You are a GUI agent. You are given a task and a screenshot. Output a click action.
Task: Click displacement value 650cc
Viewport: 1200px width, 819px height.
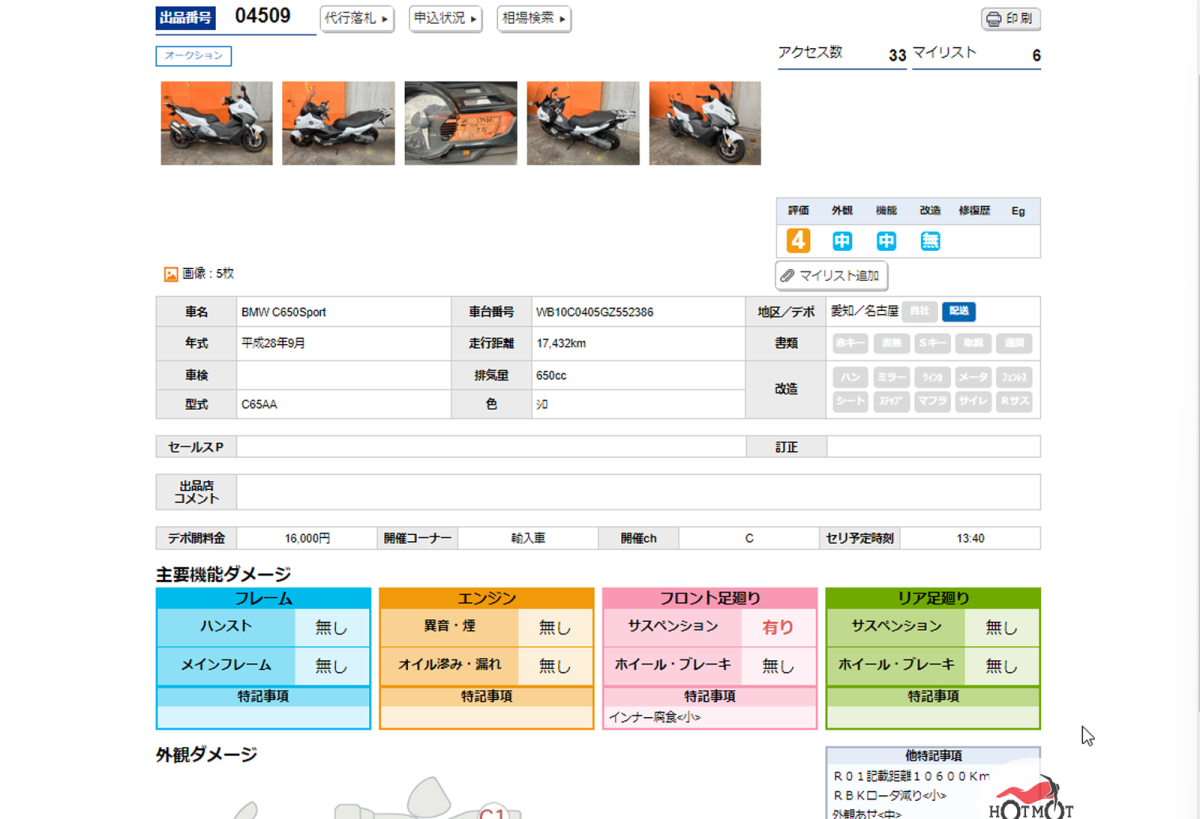pos(552,375)
